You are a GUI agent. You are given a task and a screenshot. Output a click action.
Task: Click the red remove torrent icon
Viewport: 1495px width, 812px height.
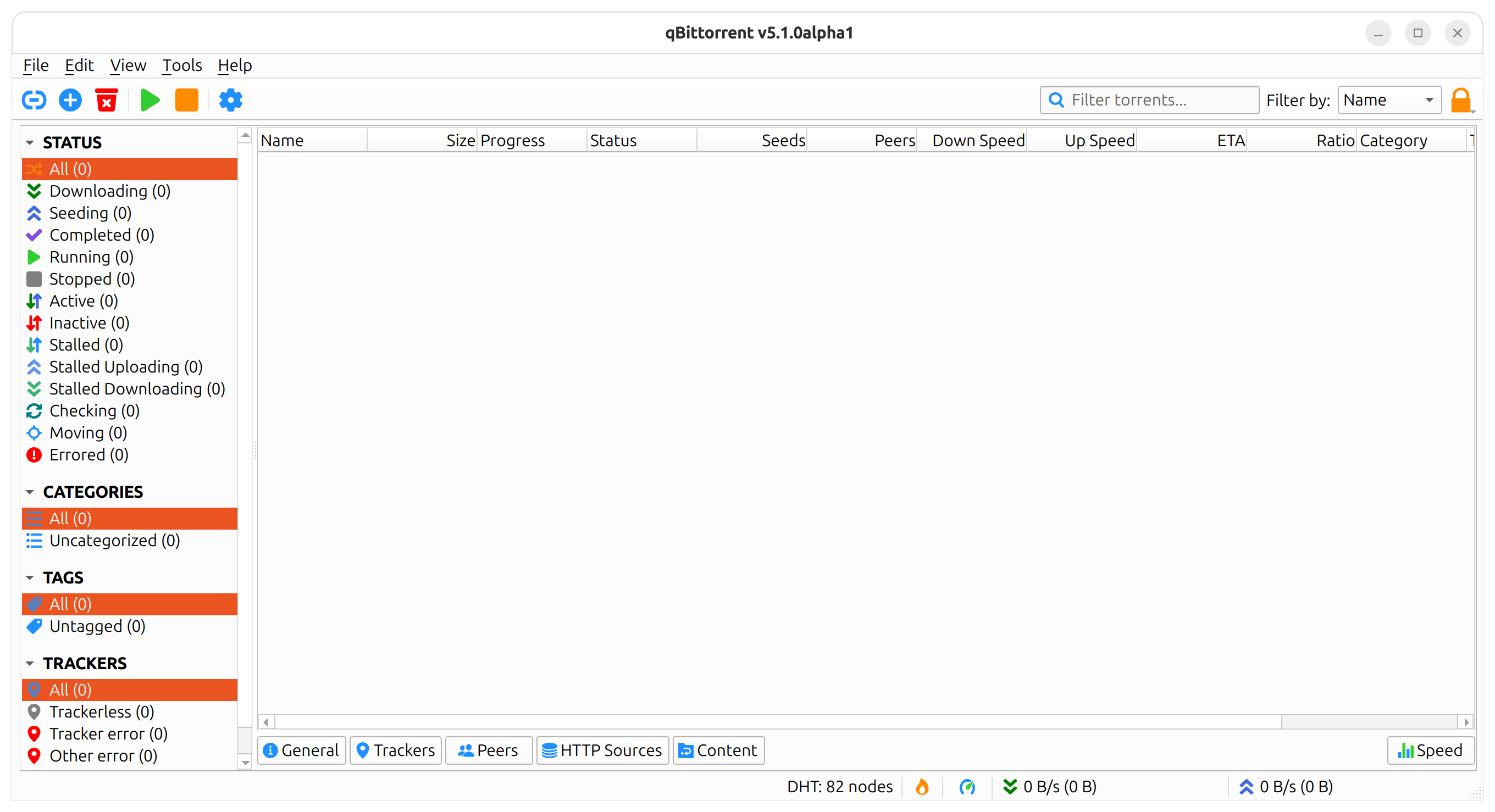(x=107, y=100)
